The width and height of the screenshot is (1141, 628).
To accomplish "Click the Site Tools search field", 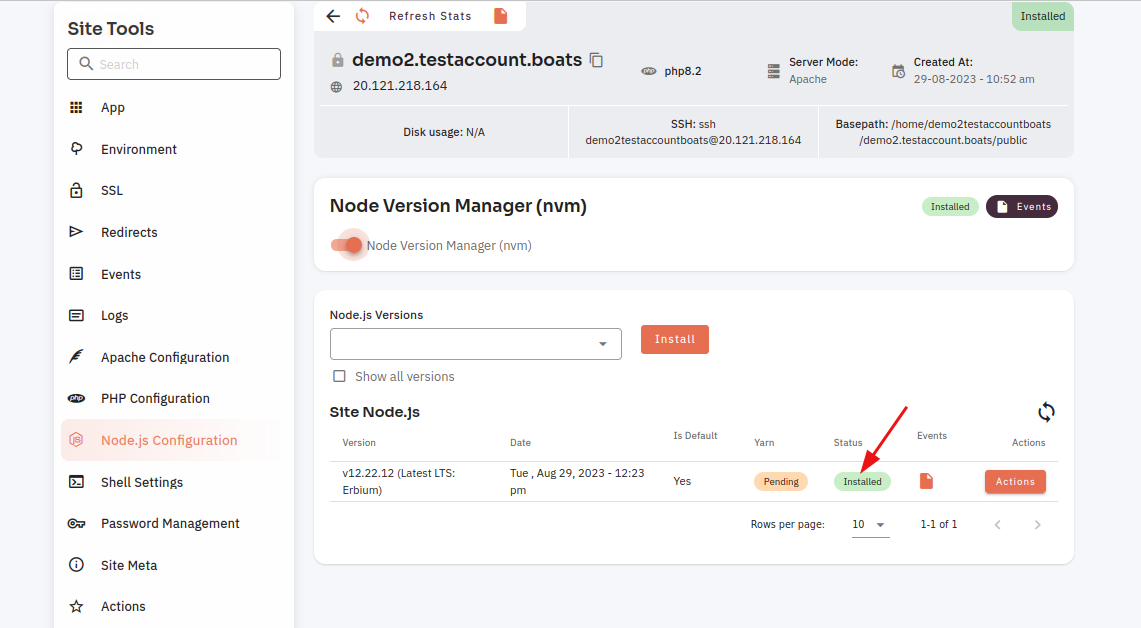I will pos(174,64).
